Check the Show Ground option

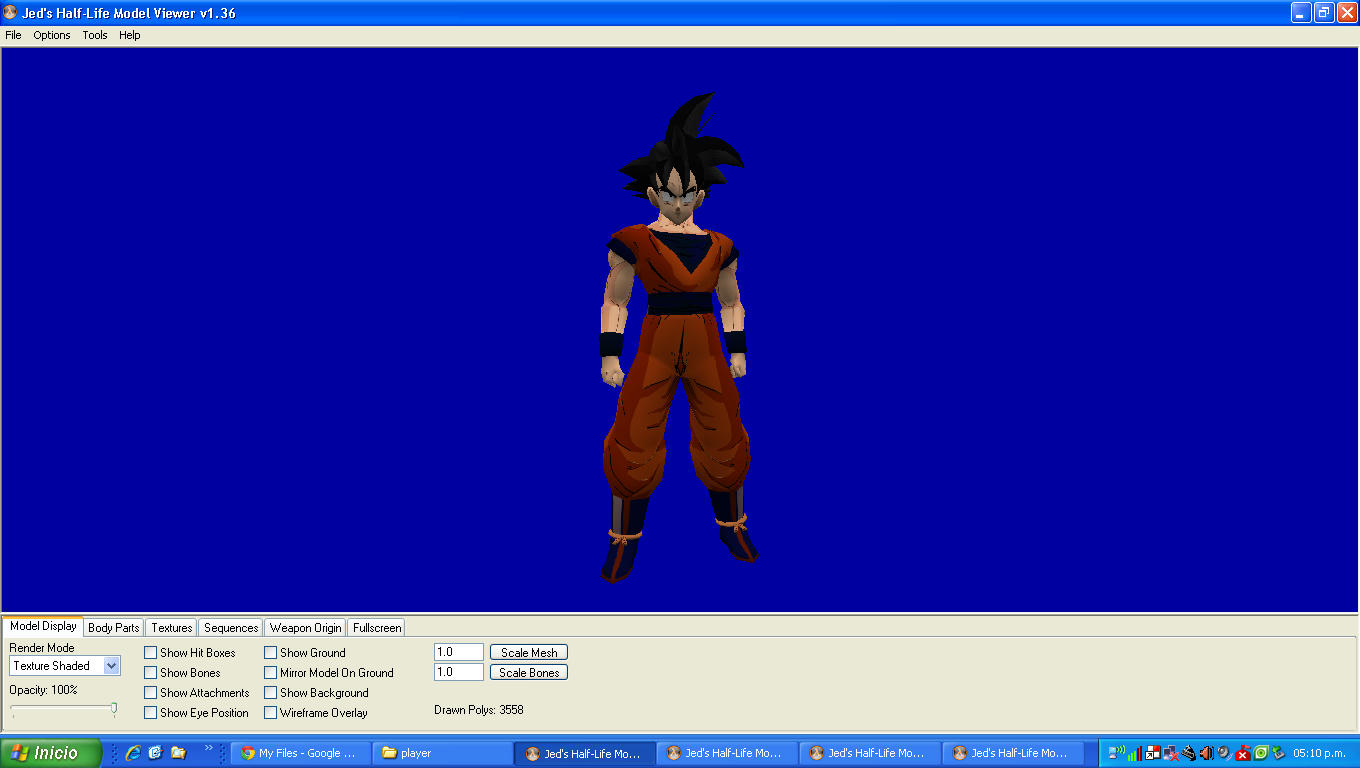[271, 653]
